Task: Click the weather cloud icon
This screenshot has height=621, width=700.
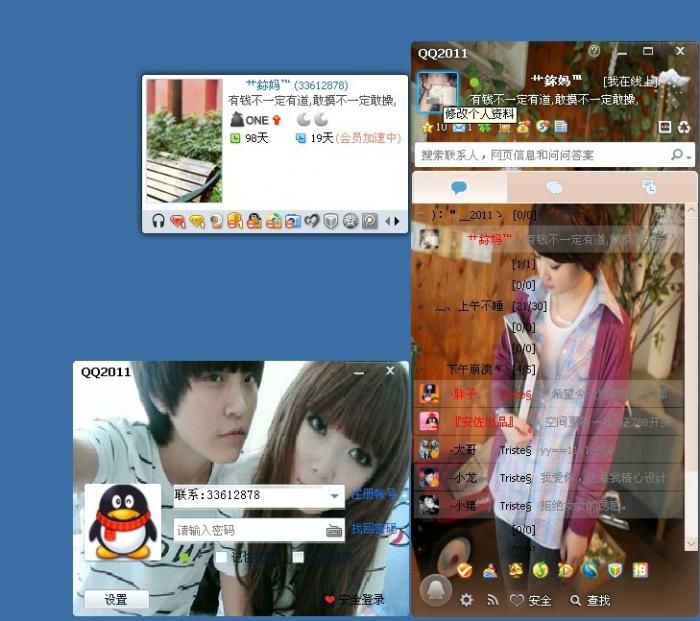Action: 674,80
